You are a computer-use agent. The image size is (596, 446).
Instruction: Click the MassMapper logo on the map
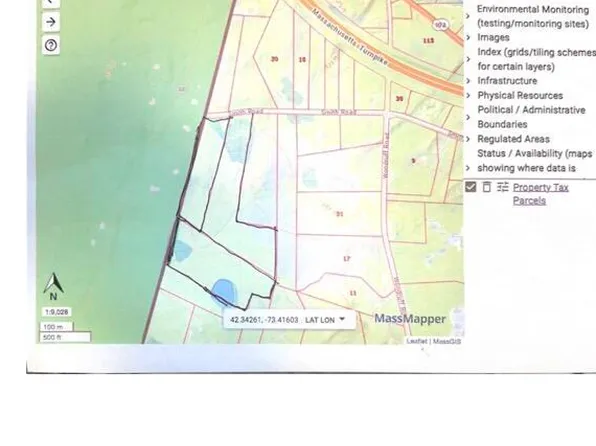pos(410,319)
